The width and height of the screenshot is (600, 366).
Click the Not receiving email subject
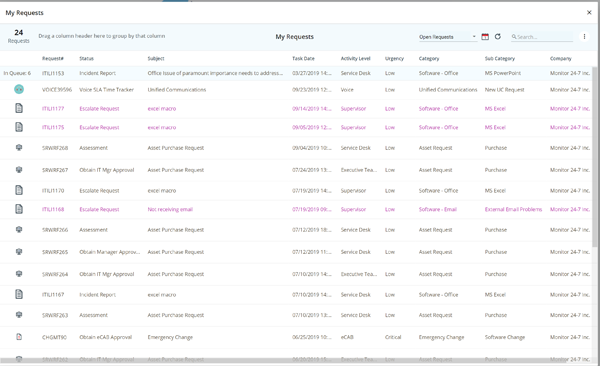(170, 209)
